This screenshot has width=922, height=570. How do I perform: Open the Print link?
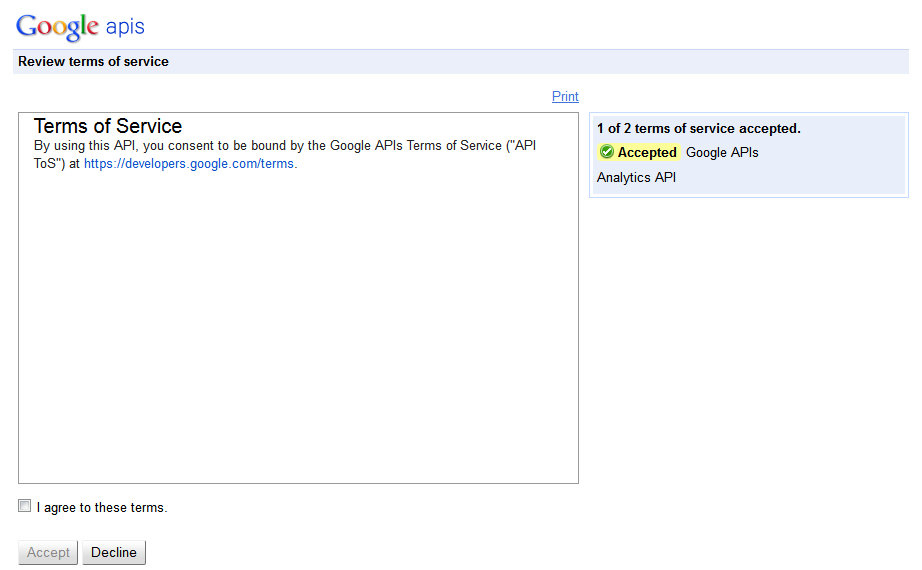point(565,96)
